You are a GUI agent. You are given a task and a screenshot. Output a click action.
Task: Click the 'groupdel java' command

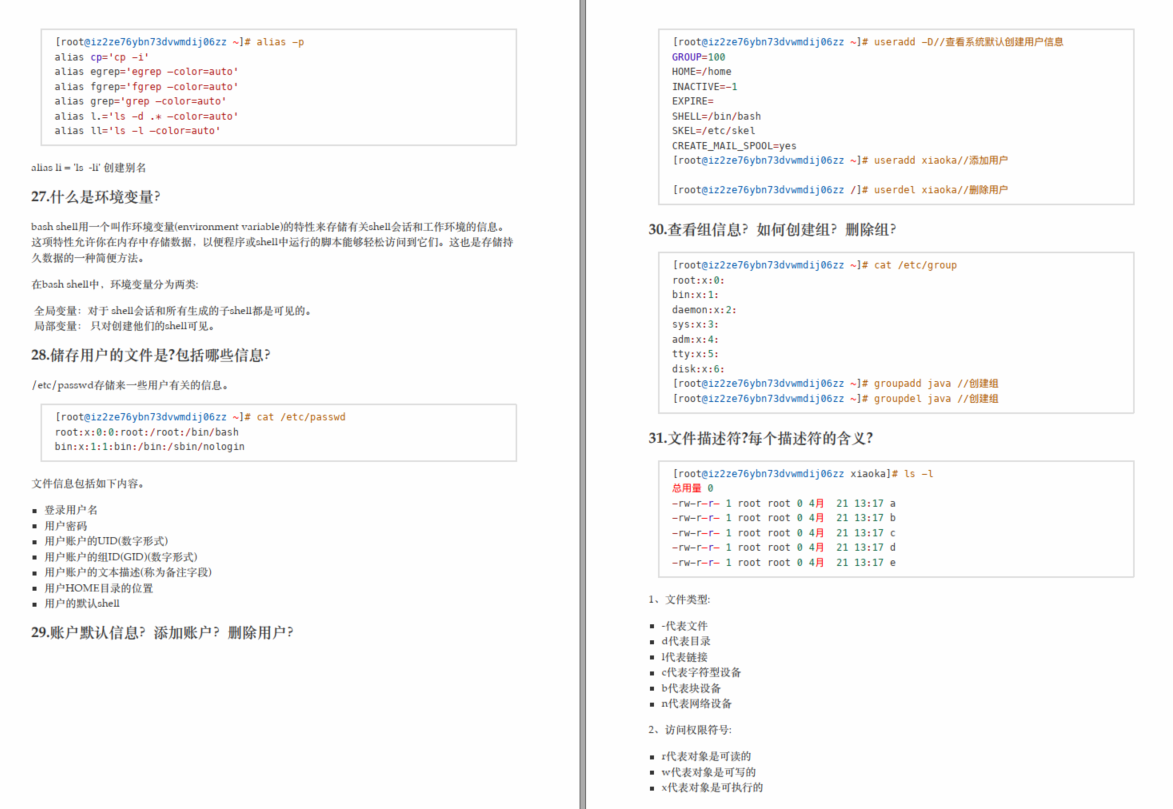tap(835, 399)
